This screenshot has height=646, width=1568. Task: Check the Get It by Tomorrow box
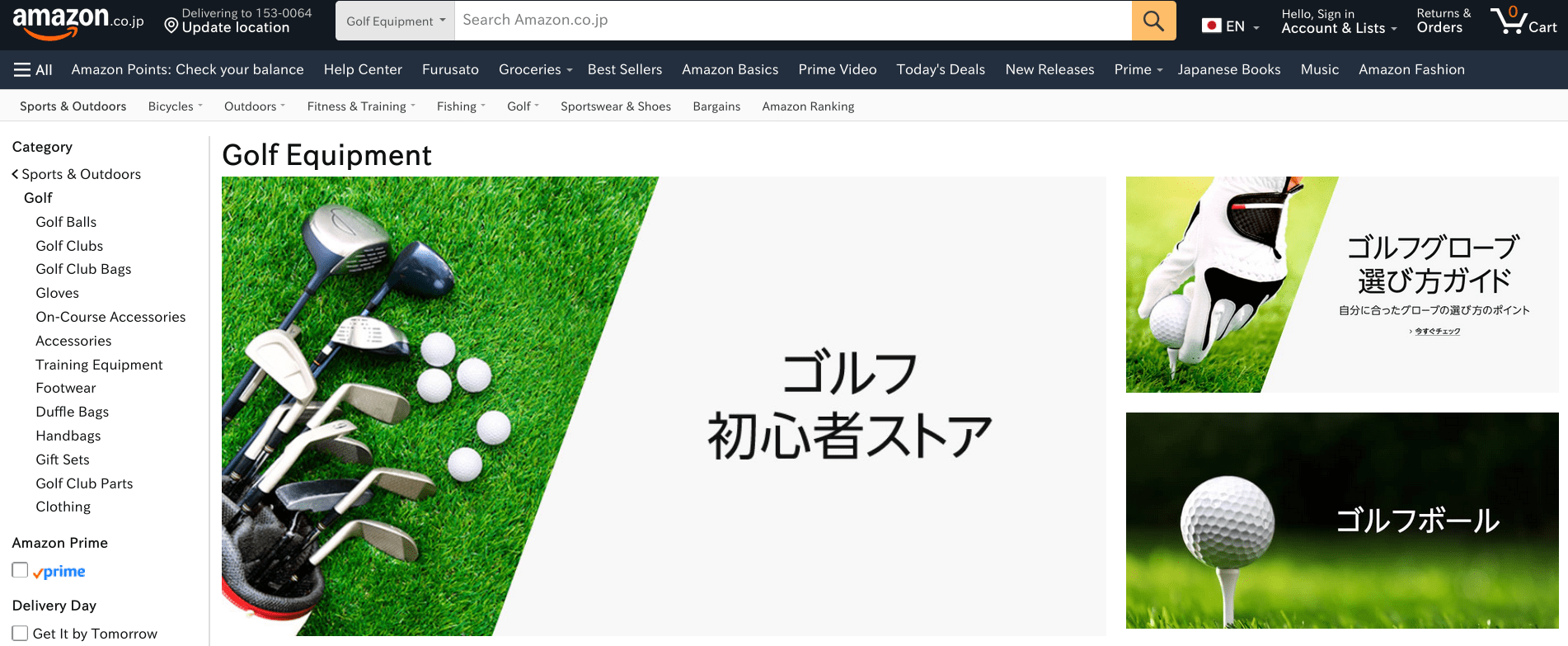(20, 633)
